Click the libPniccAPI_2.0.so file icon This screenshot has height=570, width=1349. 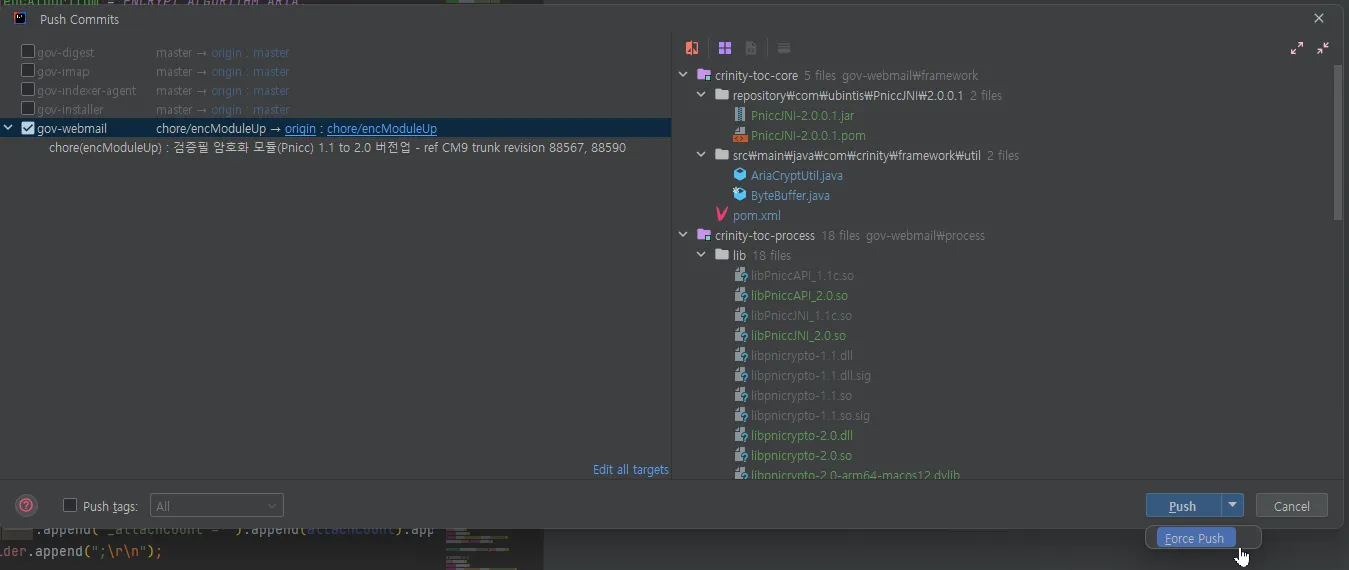(740, 295)
